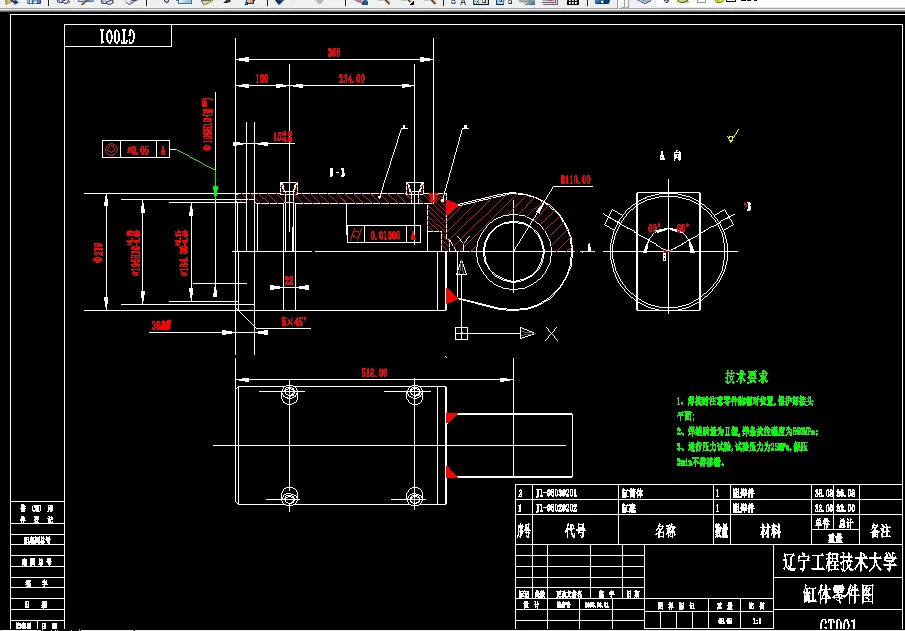The width and height of the screenshot is (905, 631).
Task: Select the 234.00 dimension text
Action: 351,79
